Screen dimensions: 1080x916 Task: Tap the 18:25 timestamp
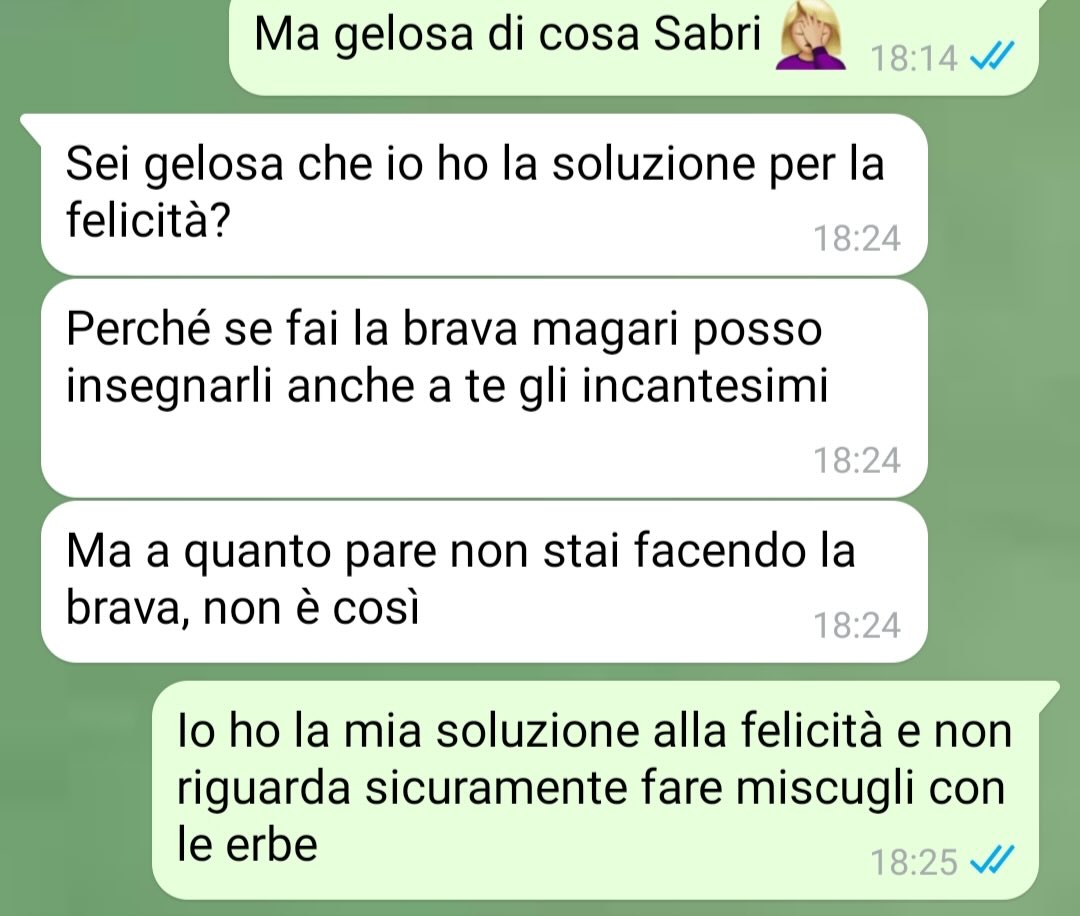(x=914, y=862)
